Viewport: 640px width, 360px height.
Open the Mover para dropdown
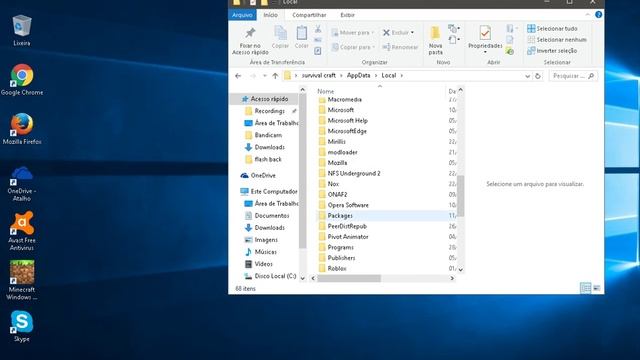coord(353,32)
